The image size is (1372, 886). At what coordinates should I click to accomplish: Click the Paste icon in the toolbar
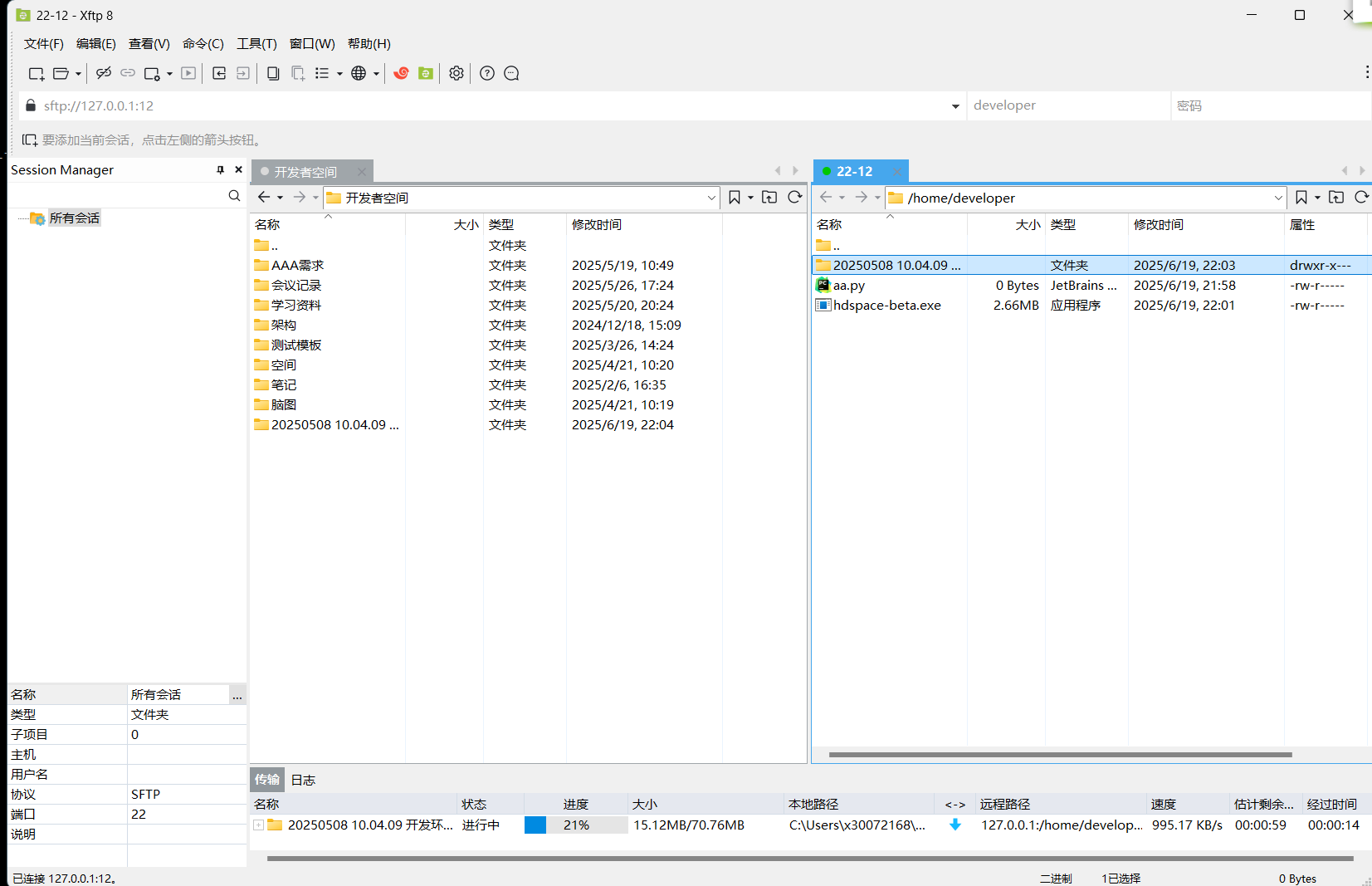(x=298, y=73)
